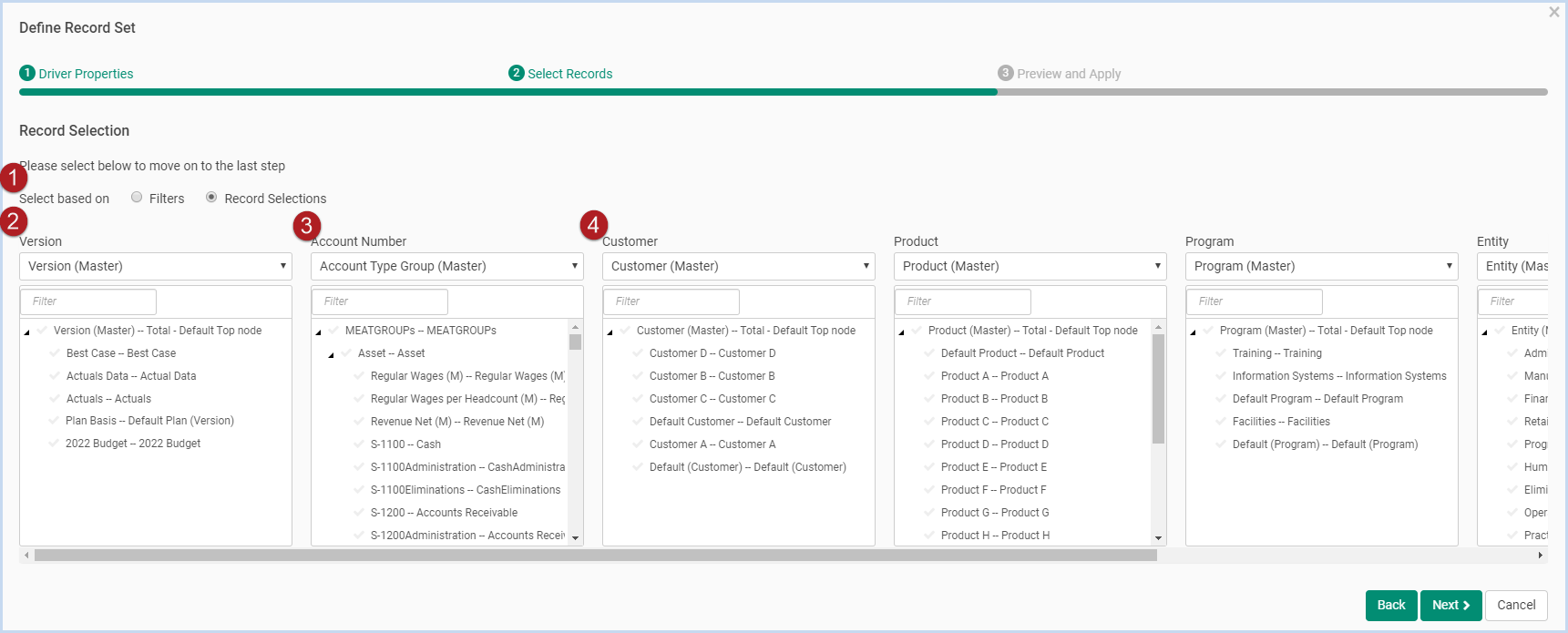Click the Version filter input field
The height and width of the screenshot is (633, 1568).
click(90, 301)
